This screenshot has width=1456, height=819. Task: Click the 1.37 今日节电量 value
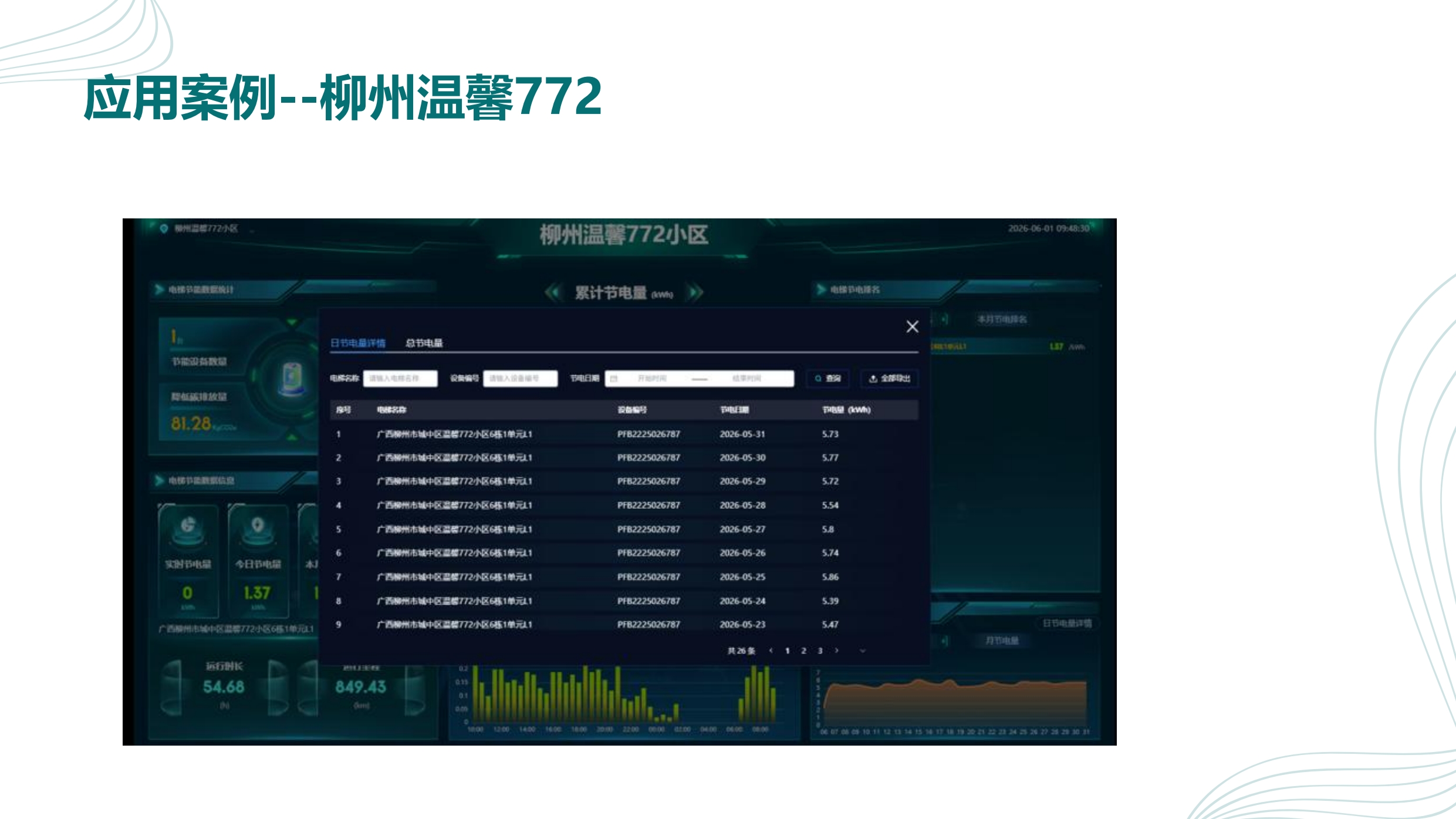click(x=257, y=593)
